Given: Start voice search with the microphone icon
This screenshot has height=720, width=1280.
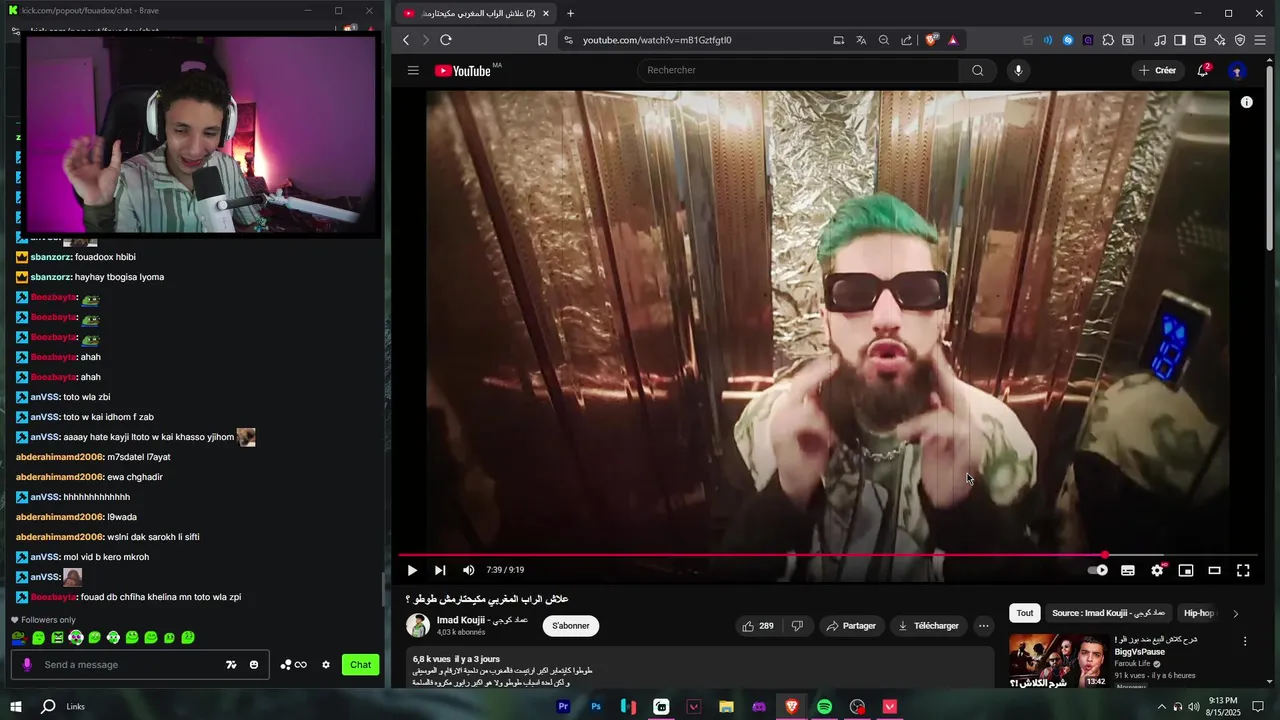Looking at the screenshot, I should coord(1018,70).
